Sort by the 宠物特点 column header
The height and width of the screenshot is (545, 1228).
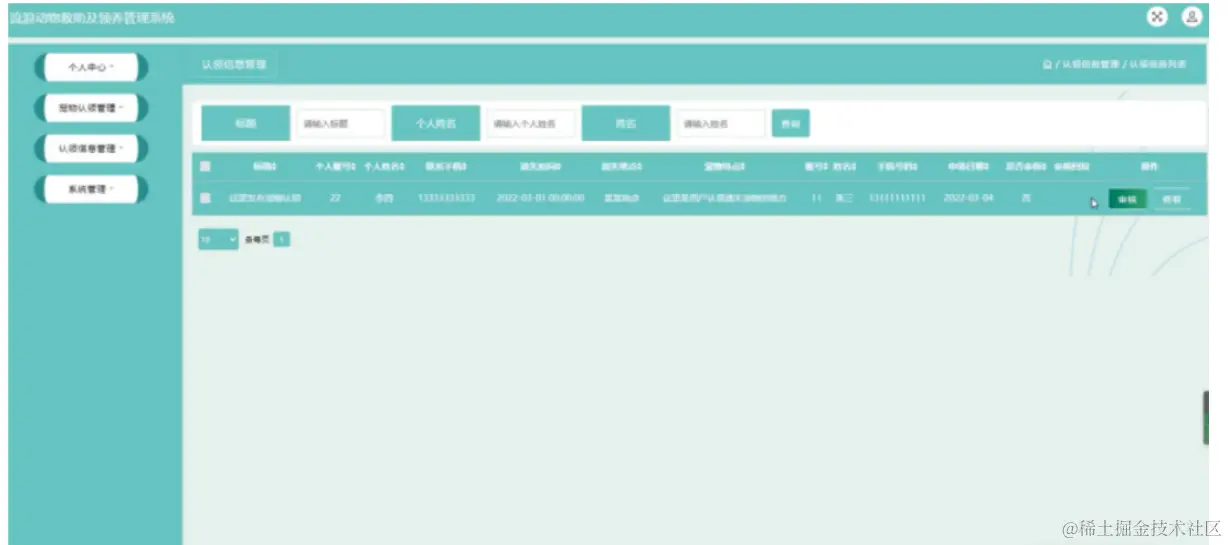[x=726, y=166]
